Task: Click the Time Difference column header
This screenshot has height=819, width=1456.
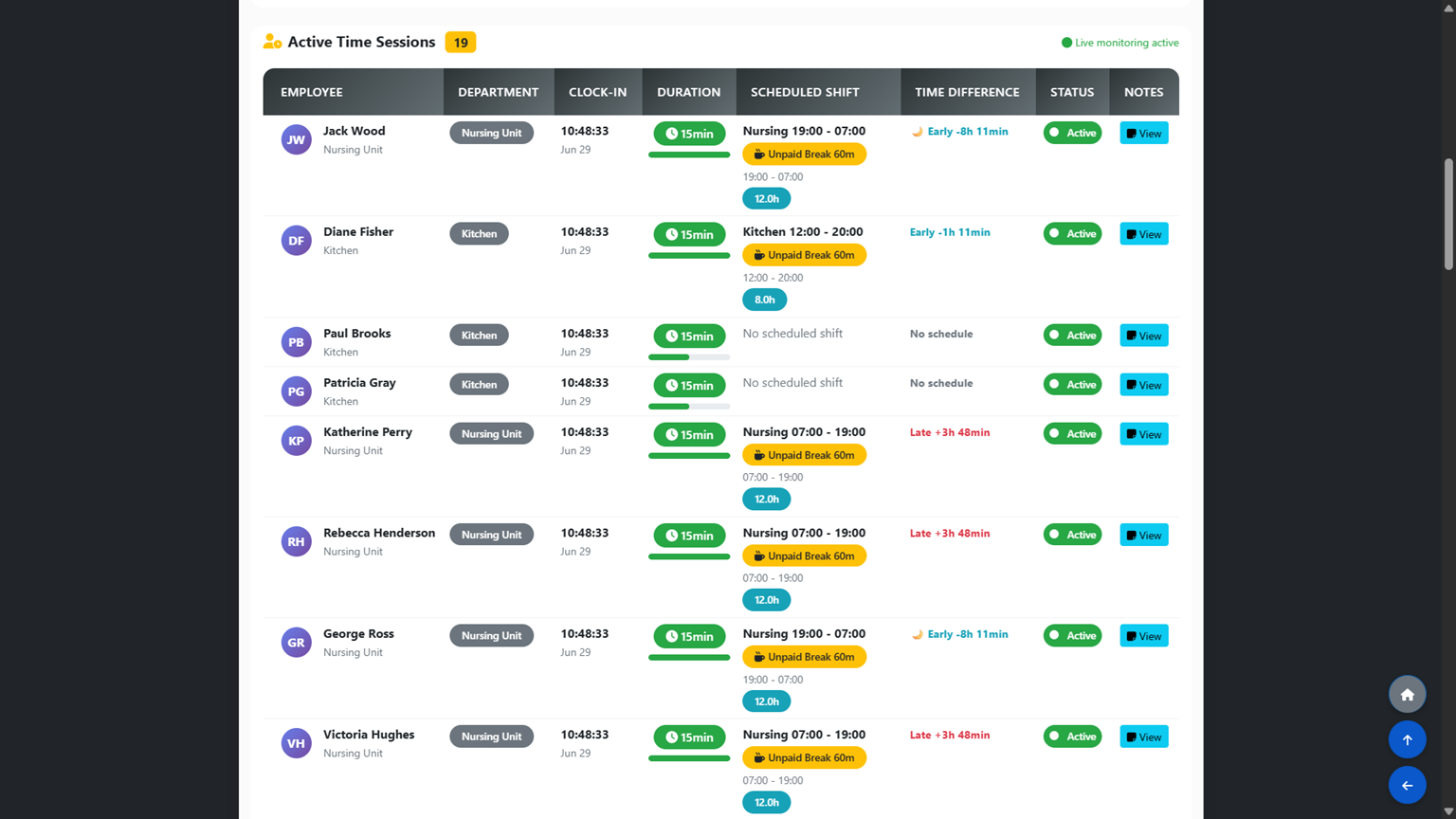Action: (968, 92)
